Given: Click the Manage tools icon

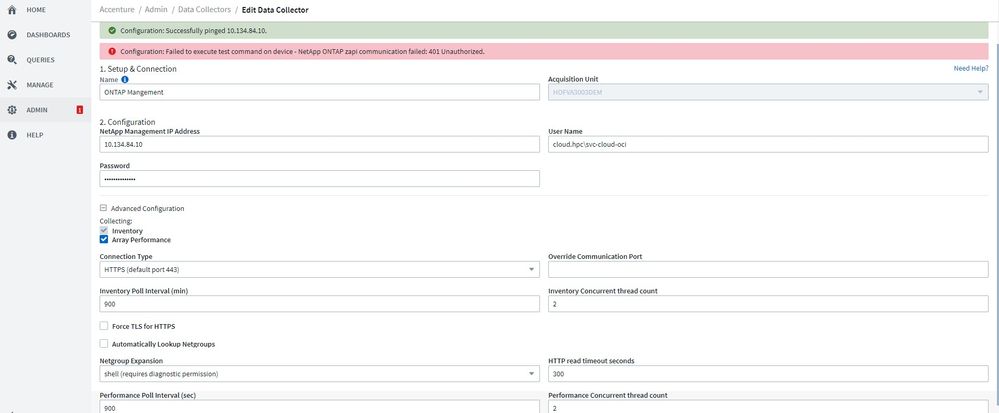Looking at the screenshot, I should coord(11,85).
